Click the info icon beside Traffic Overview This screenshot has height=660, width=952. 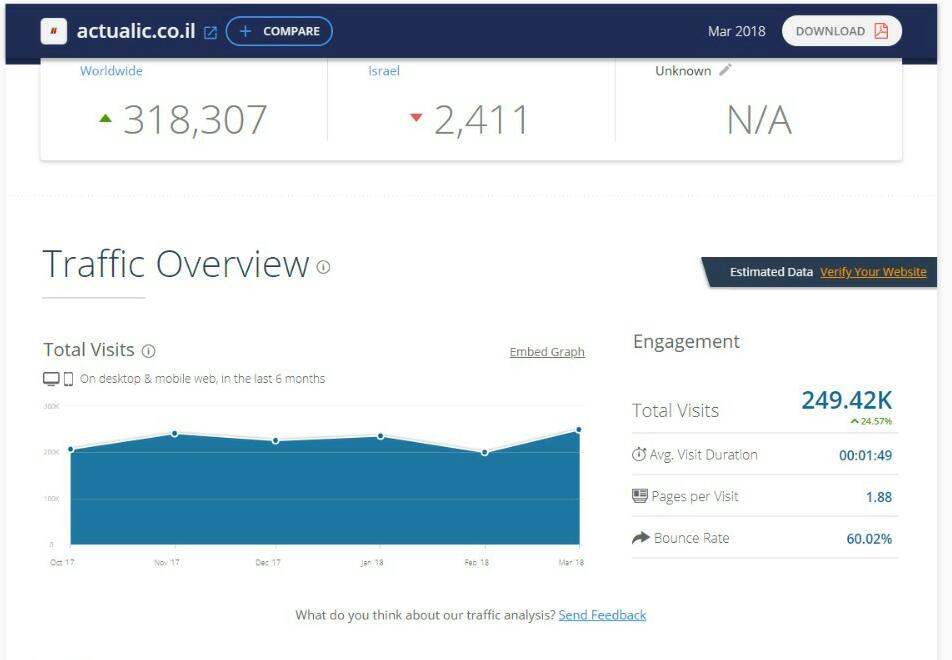[323, 267]
